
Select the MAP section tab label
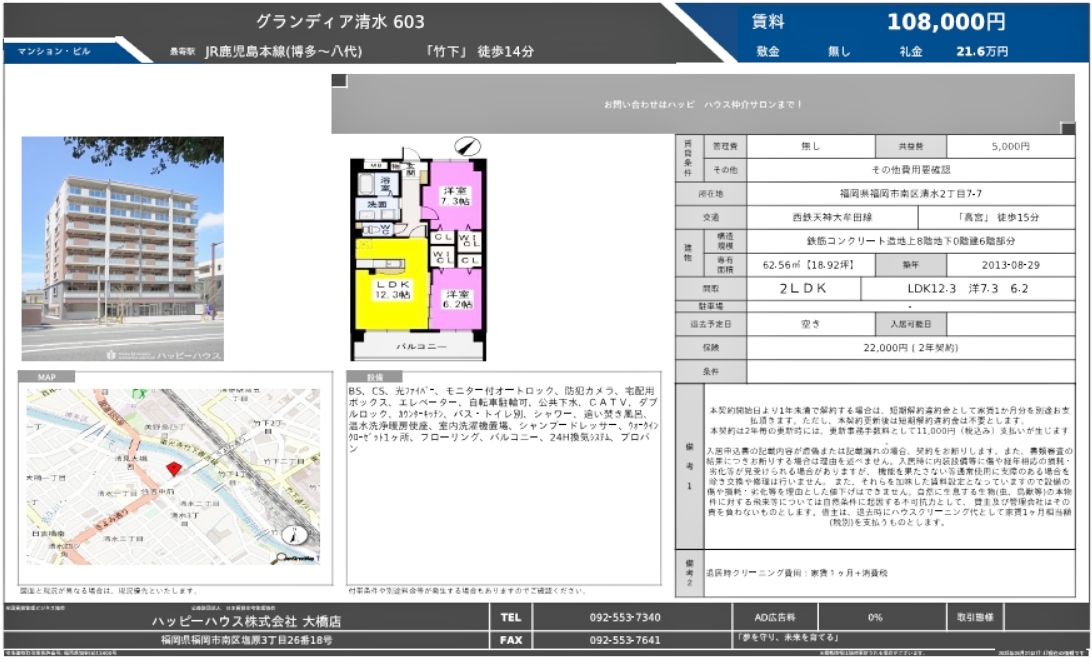(x=47, y=377)
